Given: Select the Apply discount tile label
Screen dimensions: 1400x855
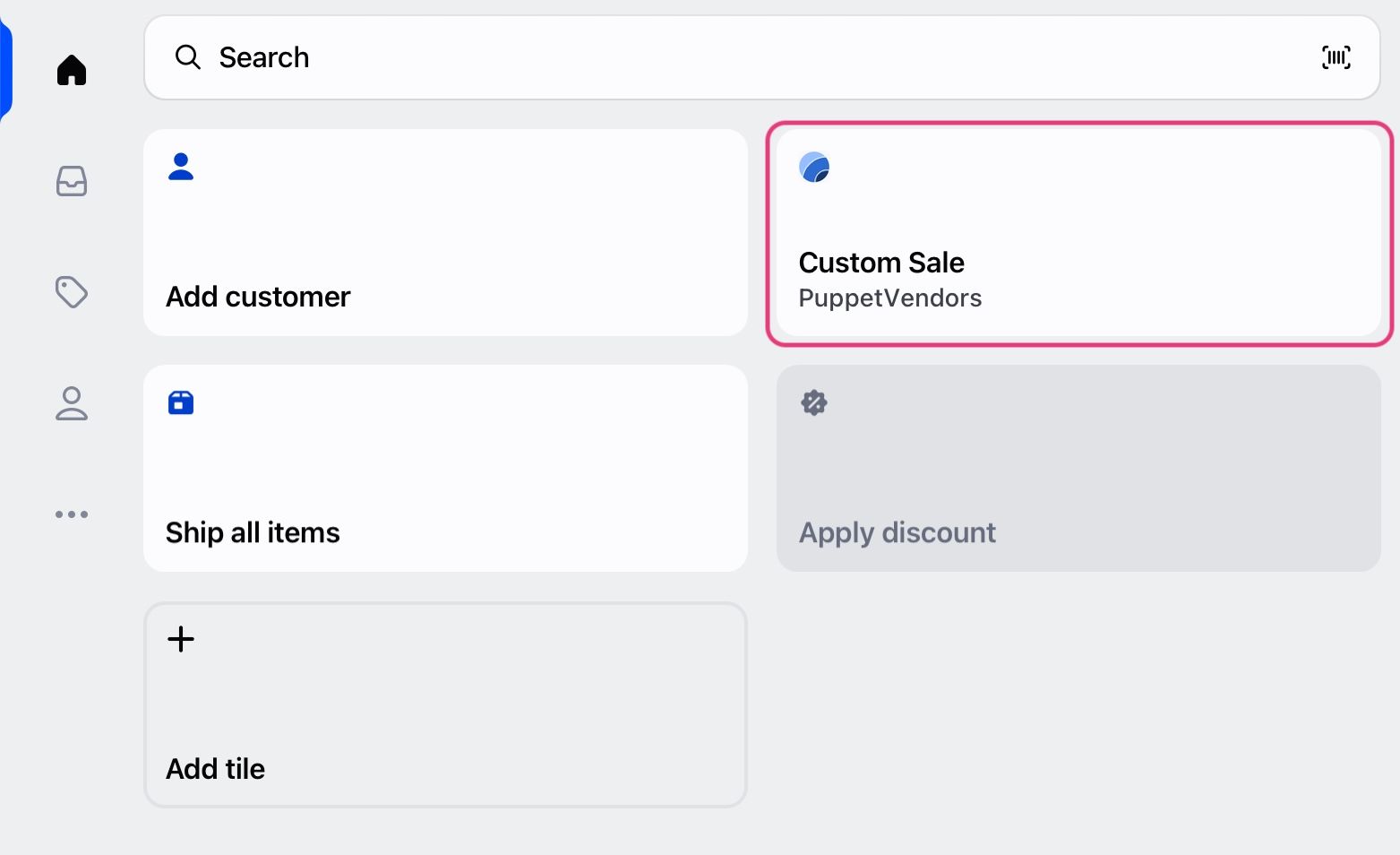Looking at the screenshot, I should [897, 532].
